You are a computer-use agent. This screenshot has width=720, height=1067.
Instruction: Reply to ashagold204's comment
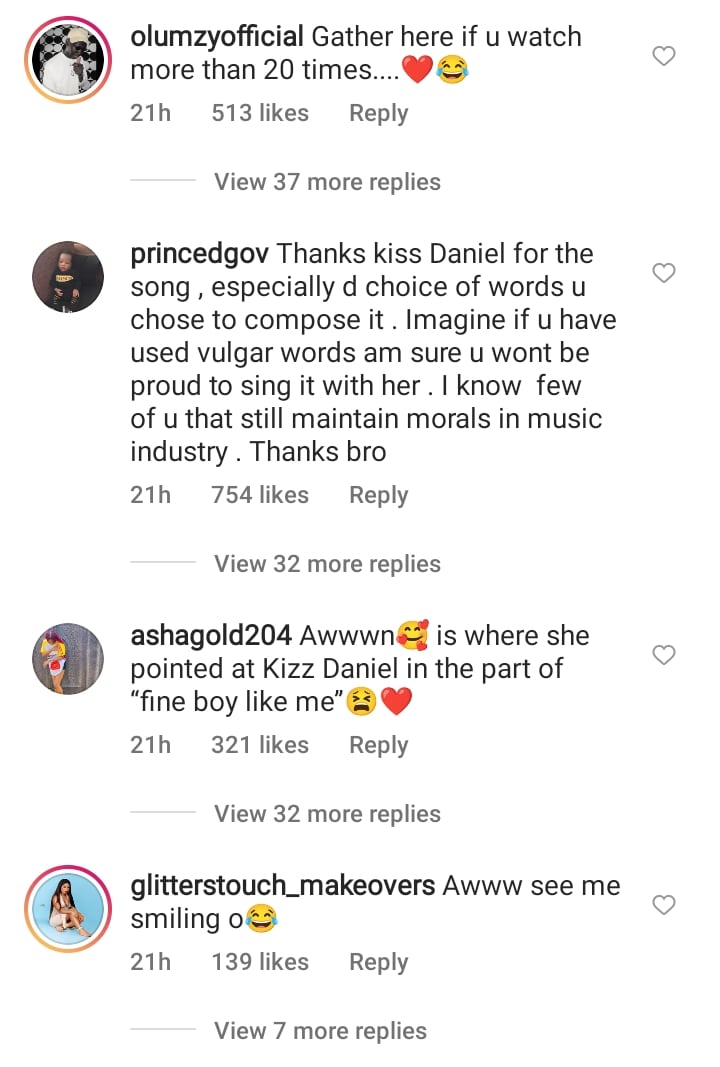tap(378, 745)
